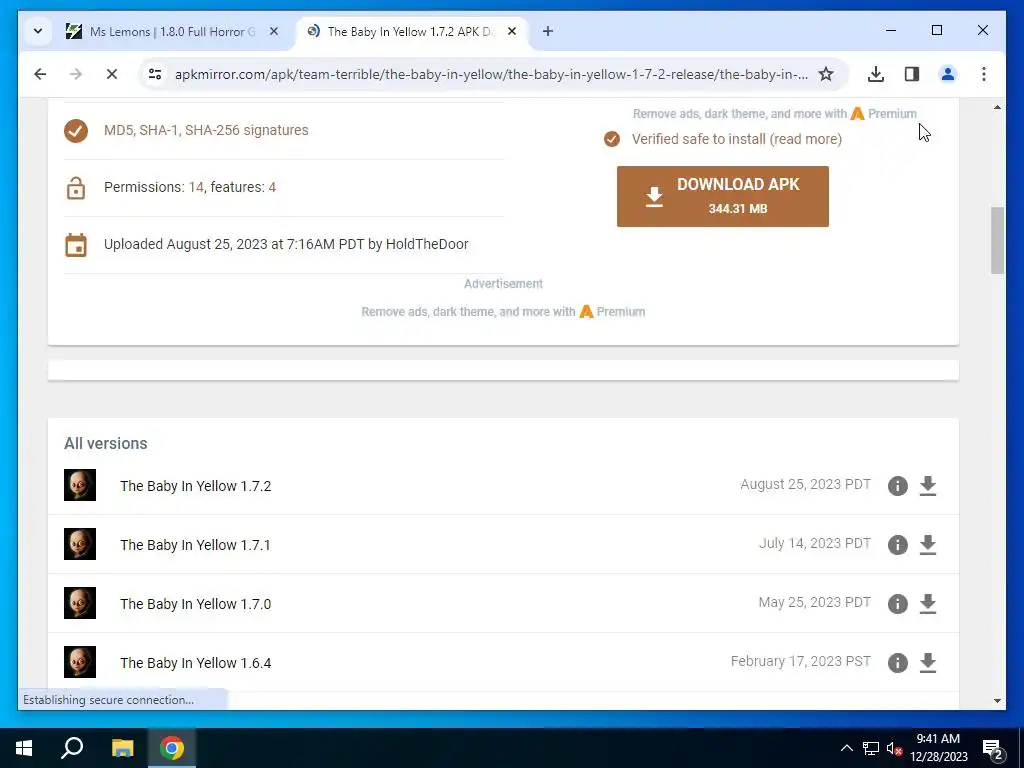Open the Chrome profile menu
Image resolution: width=1024 pixels, height=768 pixels.
coord(948,74)
